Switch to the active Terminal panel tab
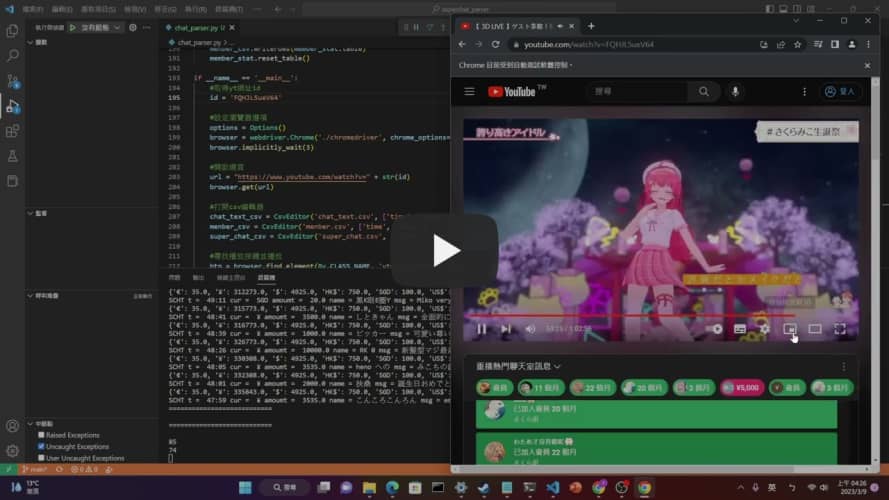 (x=266, y=278)
